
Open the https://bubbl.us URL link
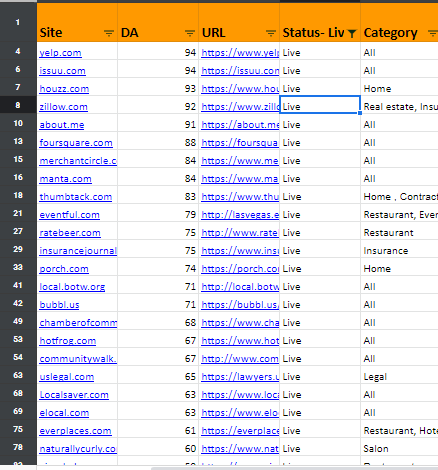240,305
